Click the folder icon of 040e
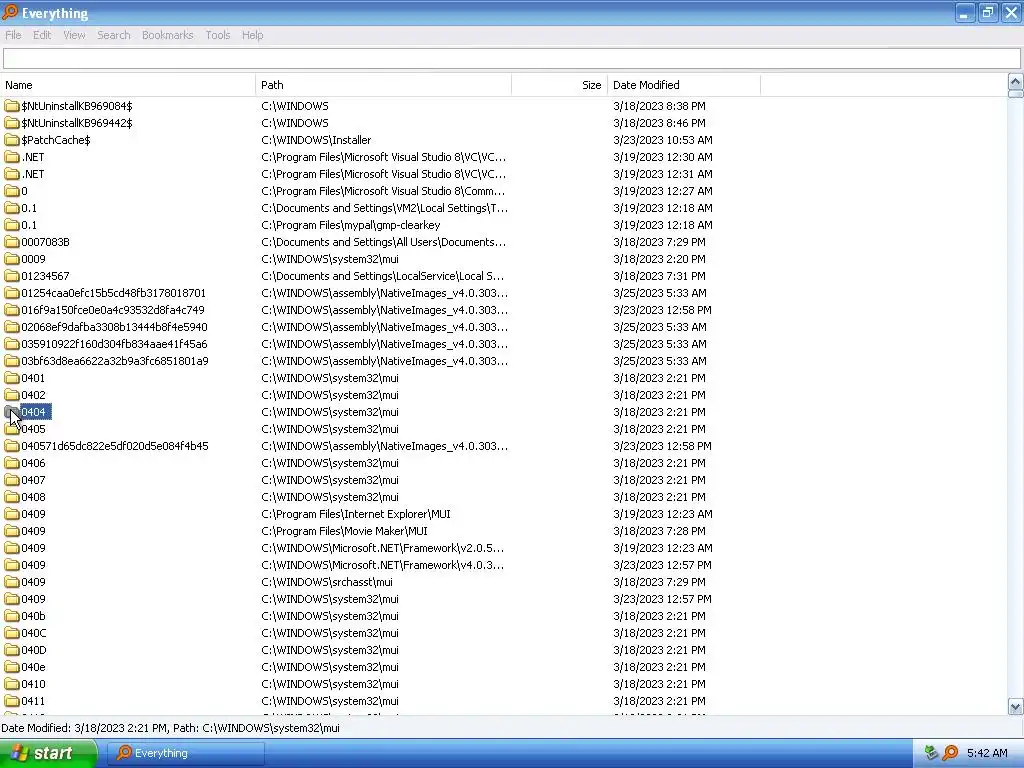 (x=12, y=667)
